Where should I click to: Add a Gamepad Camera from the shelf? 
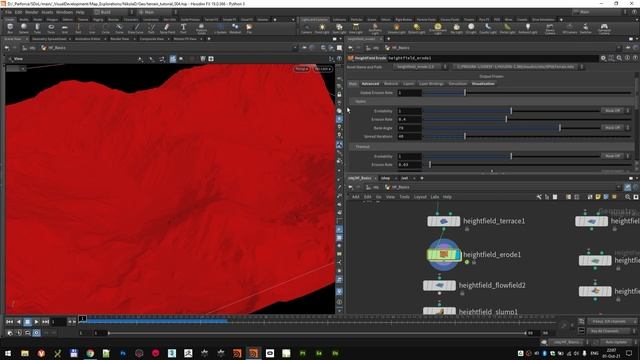pyautogui.click(x=604, y=28)
